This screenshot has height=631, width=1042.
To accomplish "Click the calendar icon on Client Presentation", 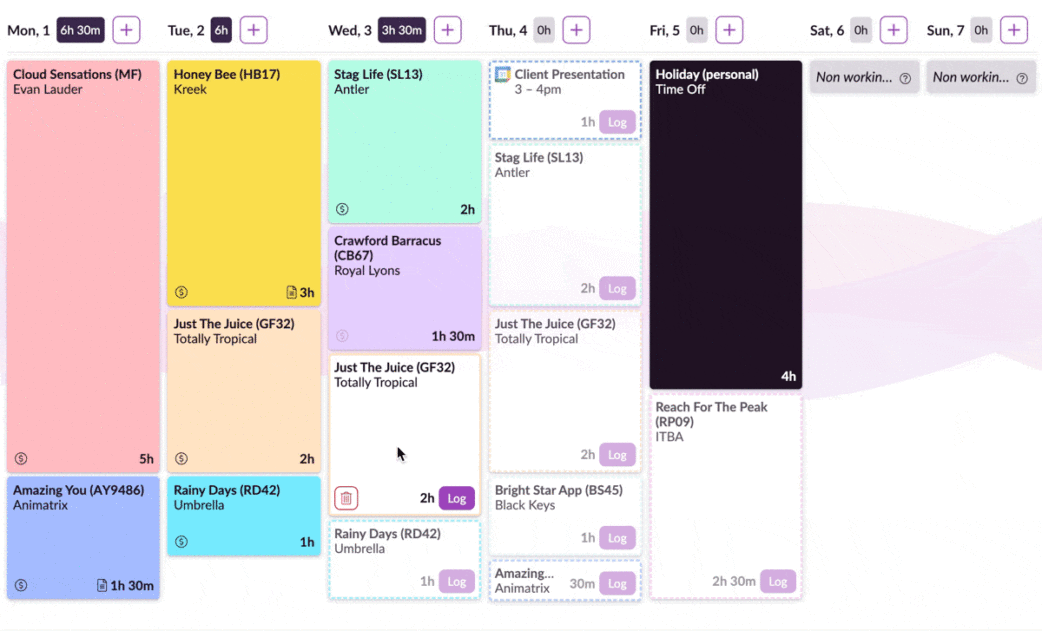I will click(502, 73).
